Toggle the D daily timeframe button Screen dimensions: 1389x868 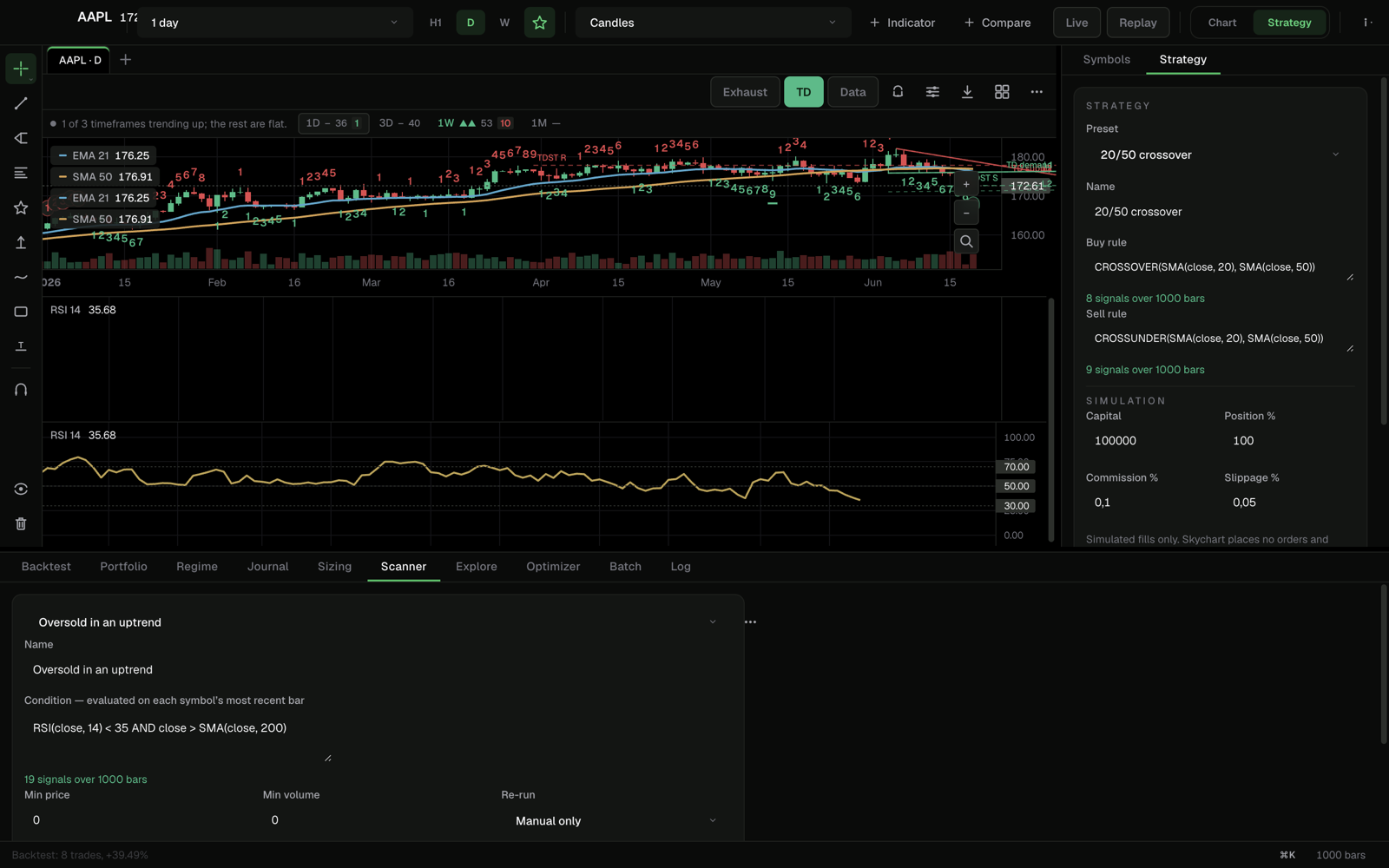point(471,23)
